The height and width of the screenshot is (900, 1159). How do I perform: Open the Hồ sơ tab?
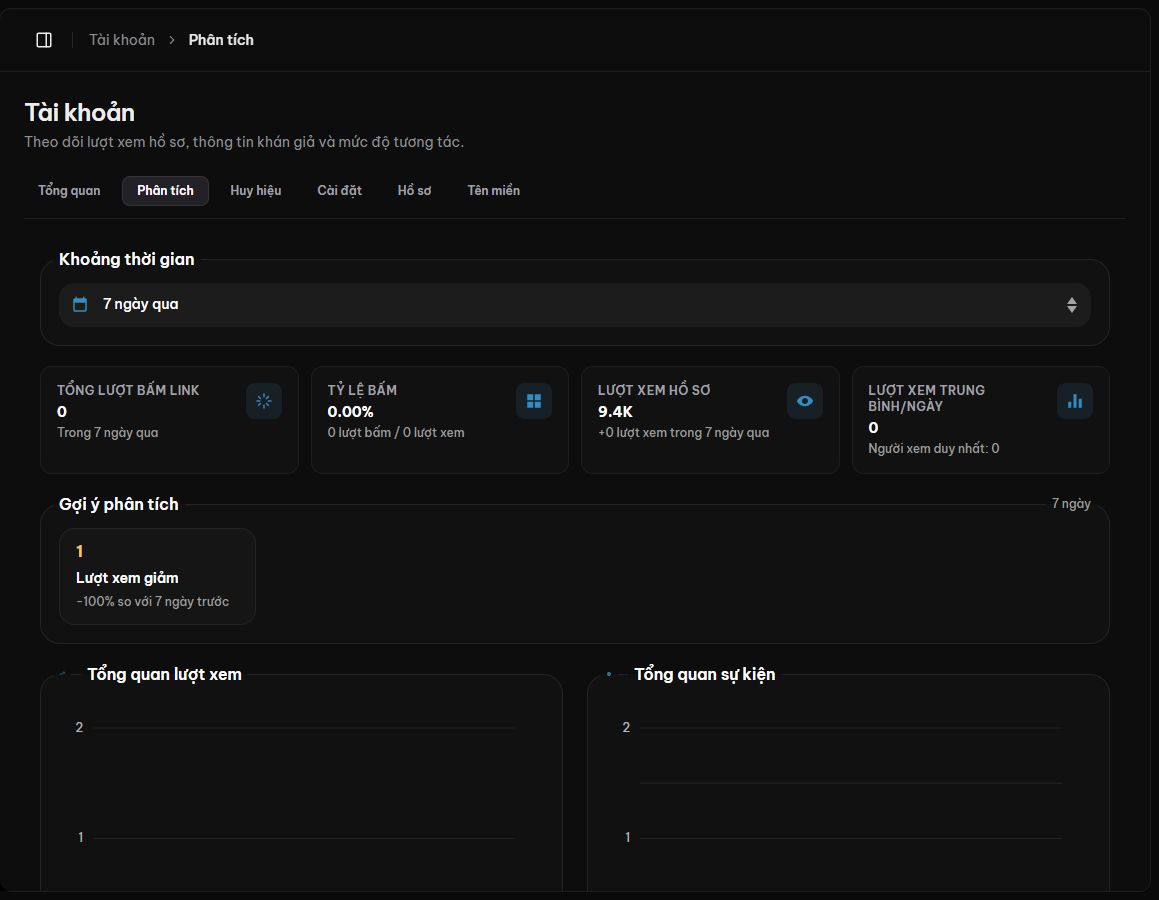coord(414,191)
